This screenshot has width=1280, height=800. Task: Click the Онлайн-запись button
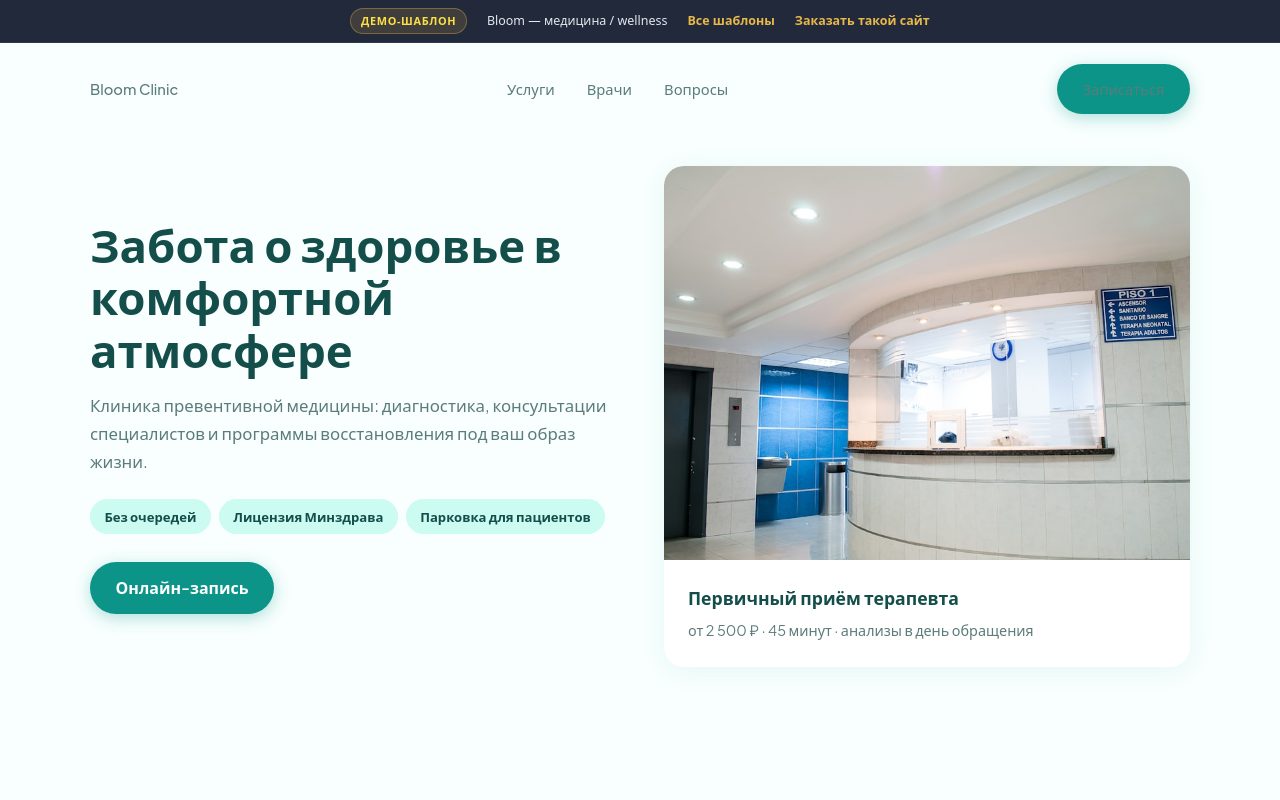click(x=182, y=588)
